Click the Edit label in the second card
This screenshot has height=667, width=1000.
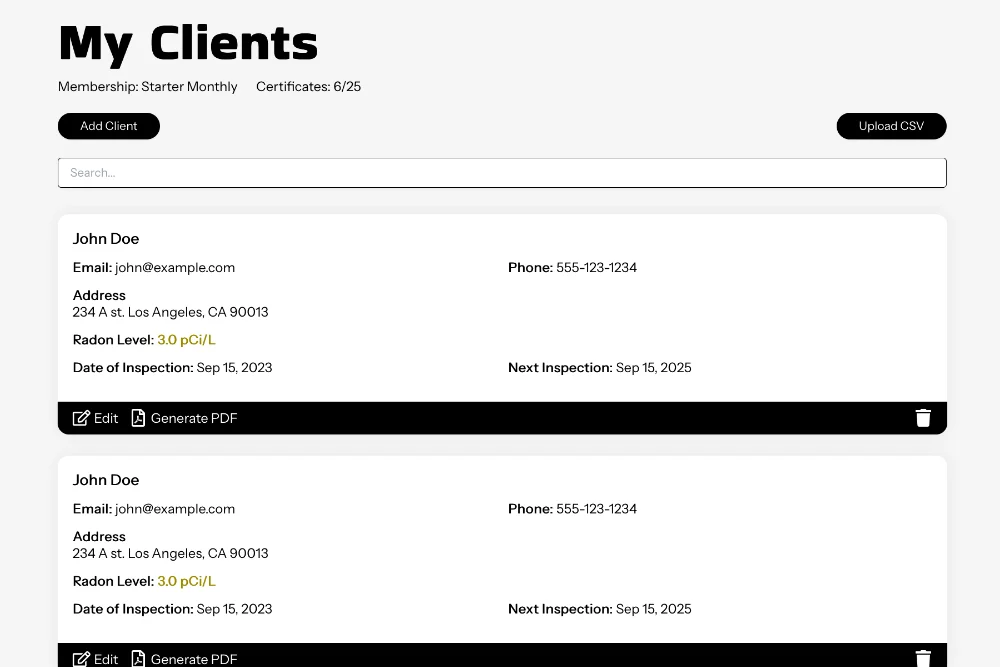tap(106, 659)
